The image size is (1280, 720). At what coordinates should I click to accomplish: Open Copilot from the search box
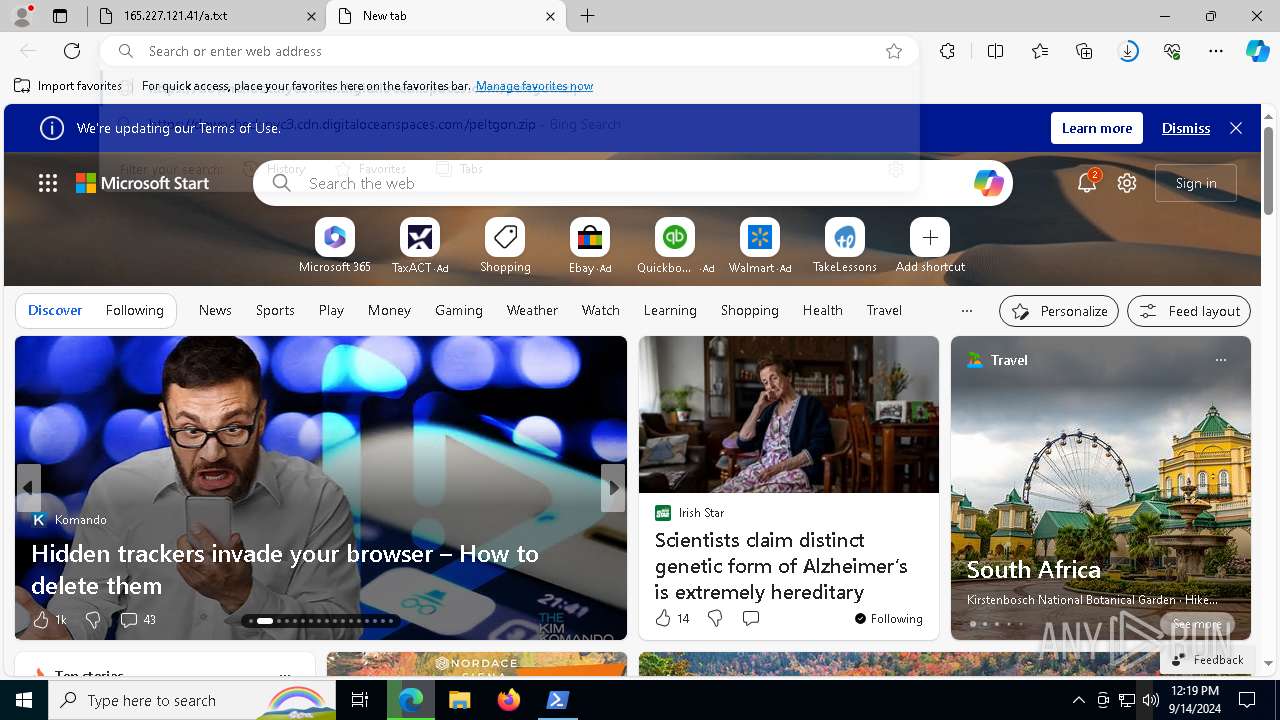tap(988, 183)
